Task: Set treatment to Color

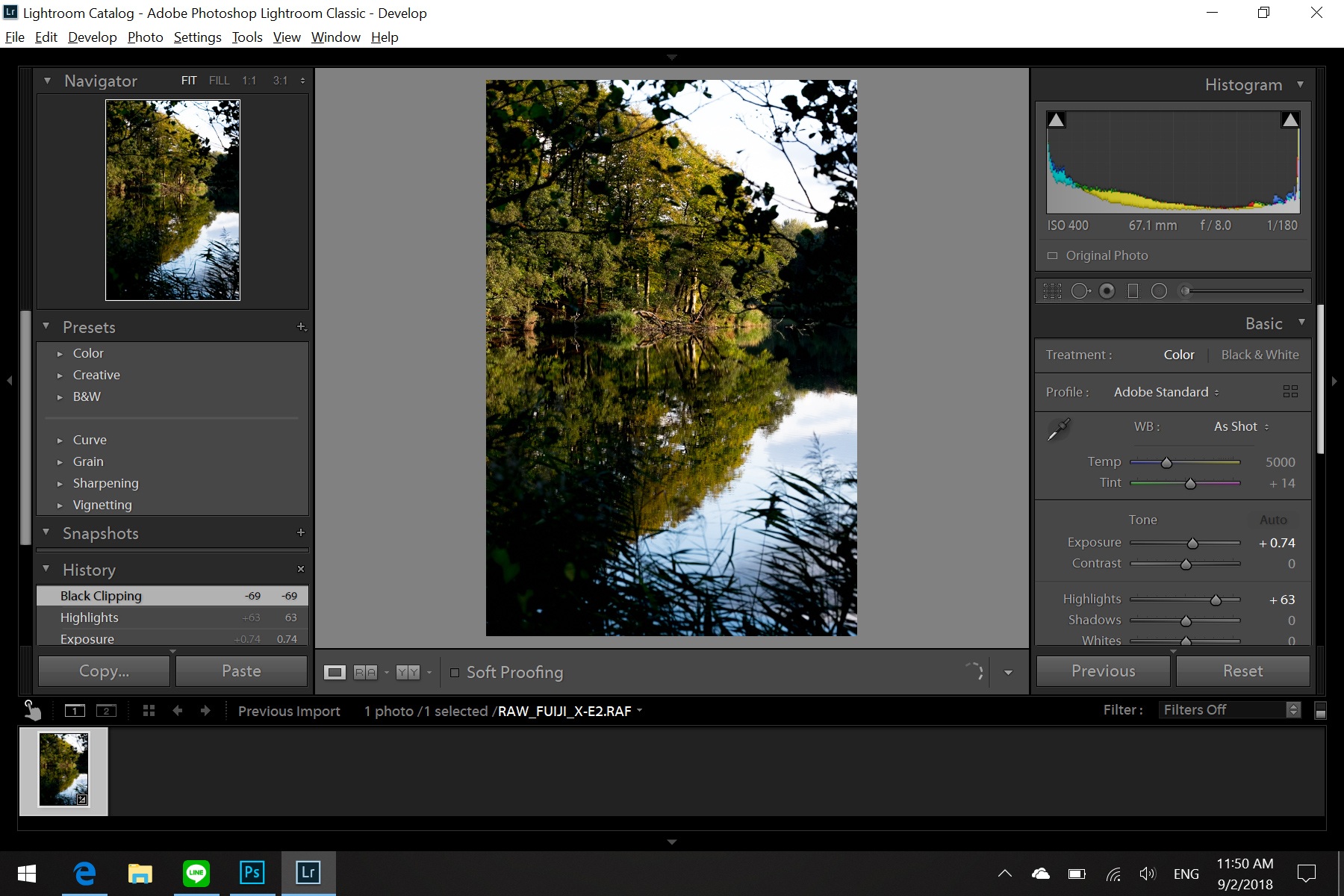Action: point(1179,355)
